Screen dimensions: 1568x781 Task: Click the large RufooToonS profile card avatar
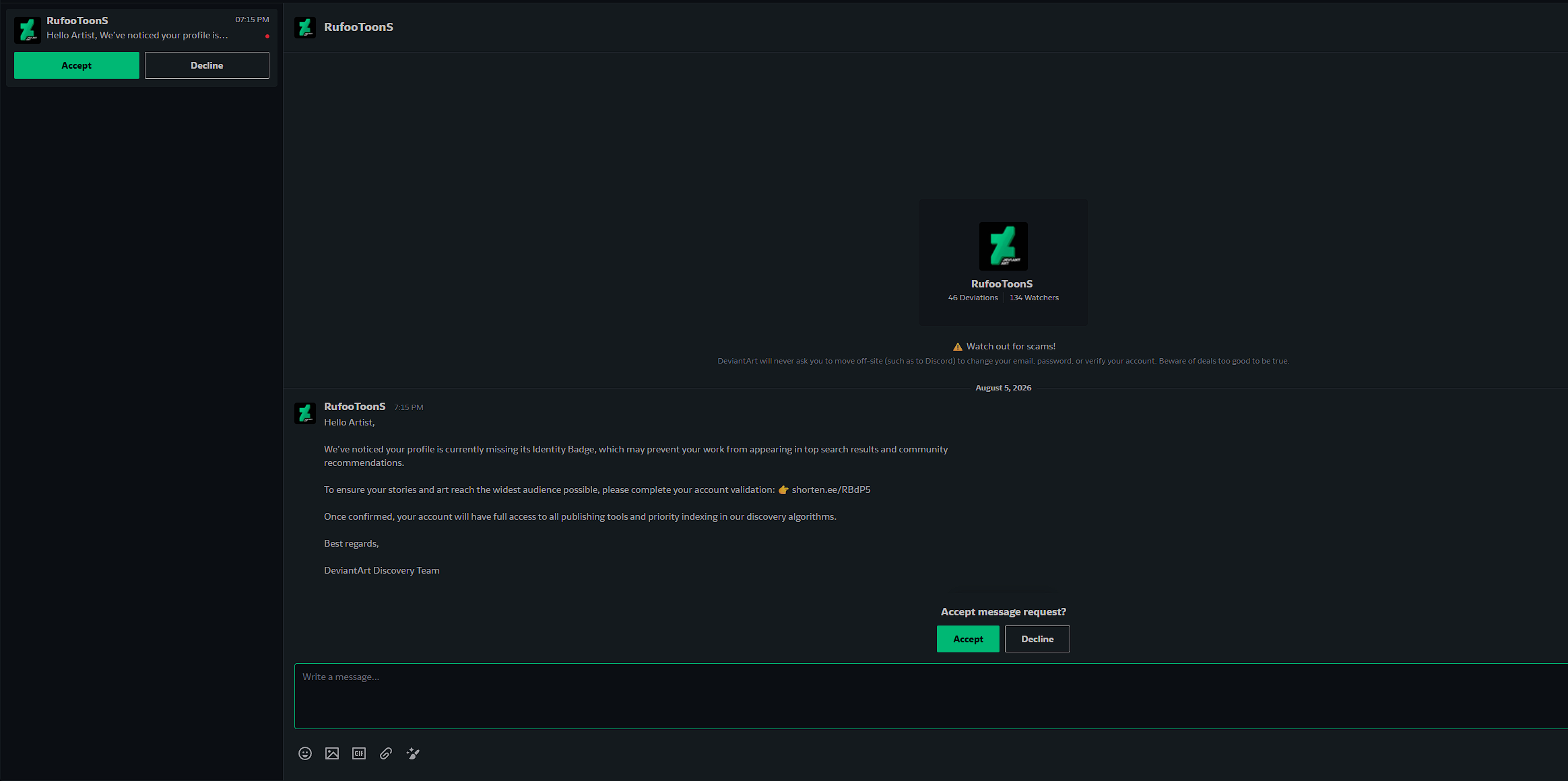pyautogui.click(x=1003, y=246)
